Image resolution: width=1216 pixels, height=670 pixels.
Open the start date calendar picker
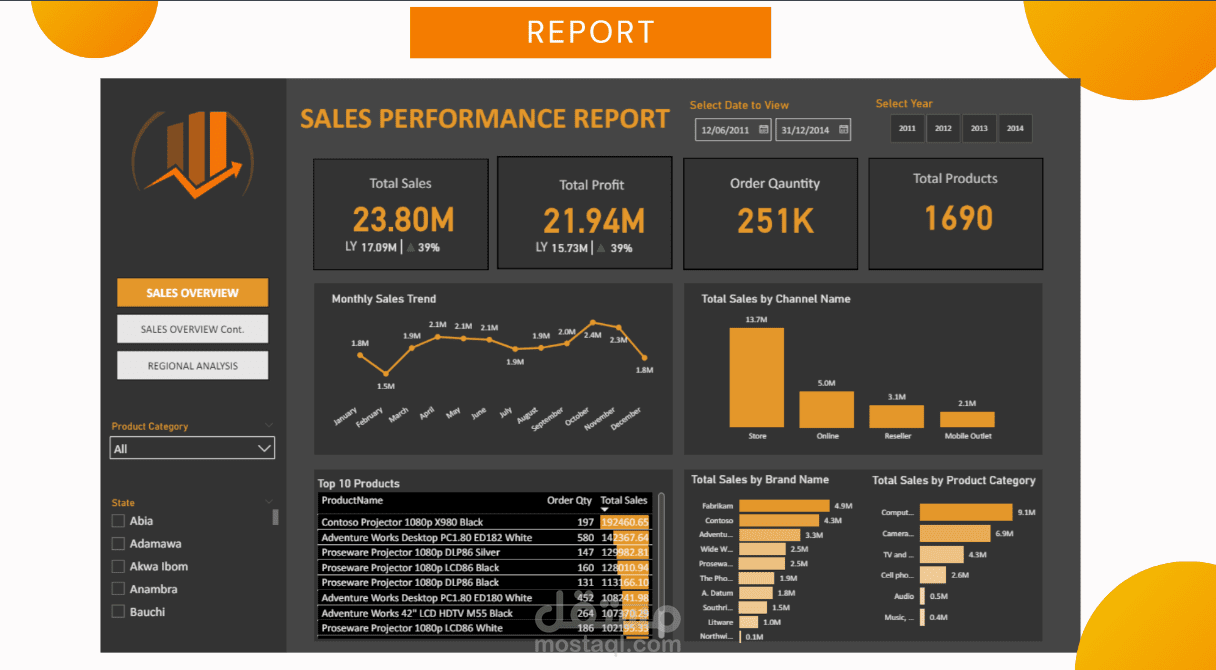[x=761, y=129]
